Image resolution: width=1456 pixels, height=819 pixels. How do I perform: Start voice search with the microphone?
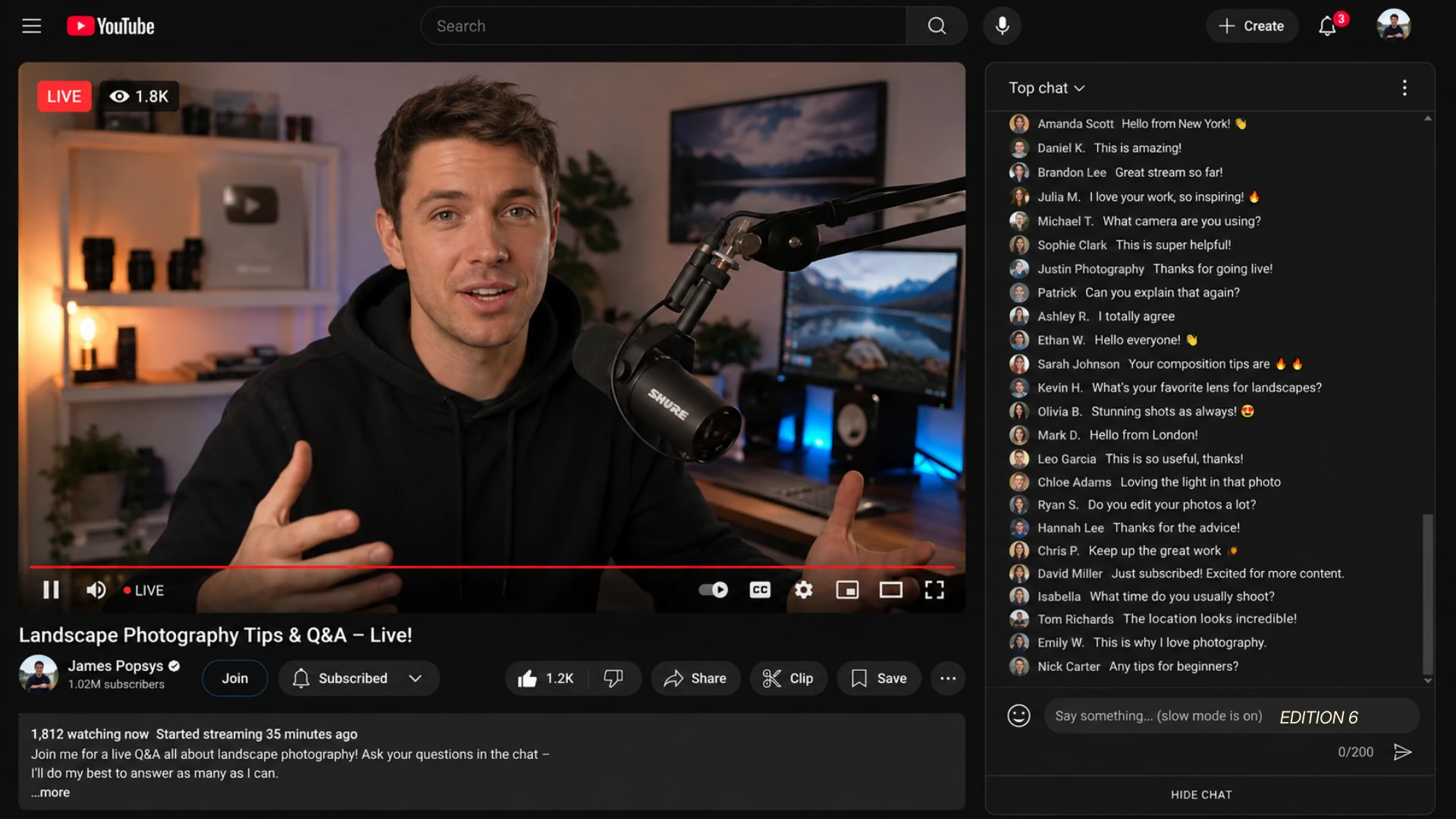click(1002, 26)
